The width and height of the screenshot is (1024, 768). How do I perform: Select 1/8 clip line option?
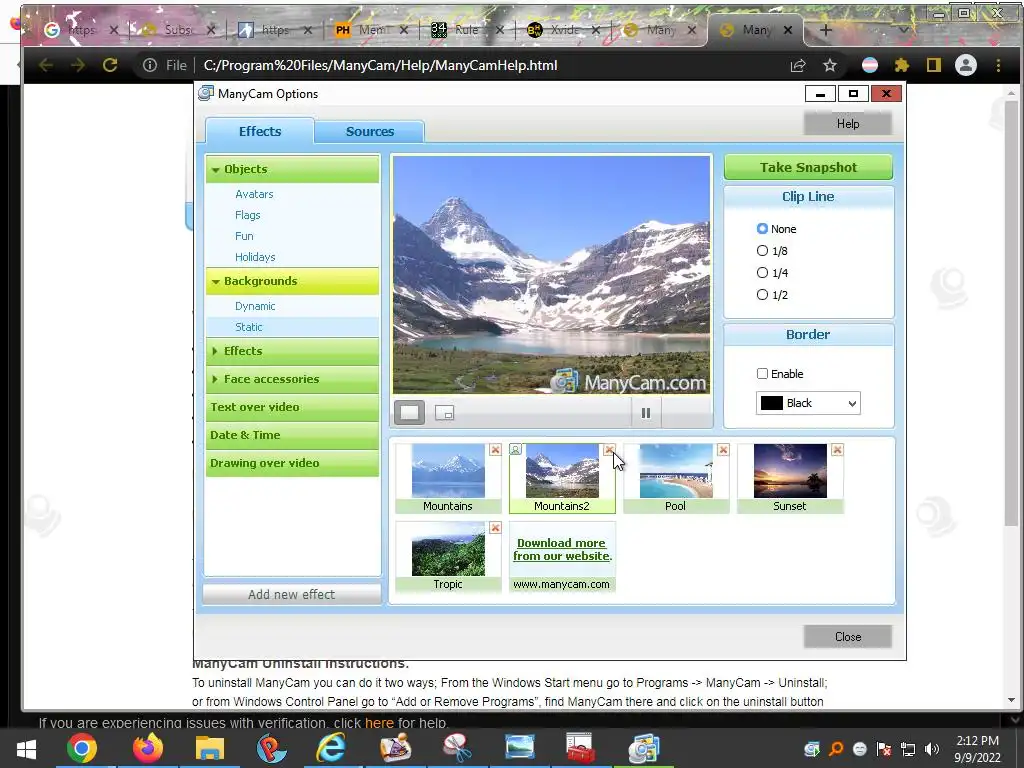click(x=772, y=251)
